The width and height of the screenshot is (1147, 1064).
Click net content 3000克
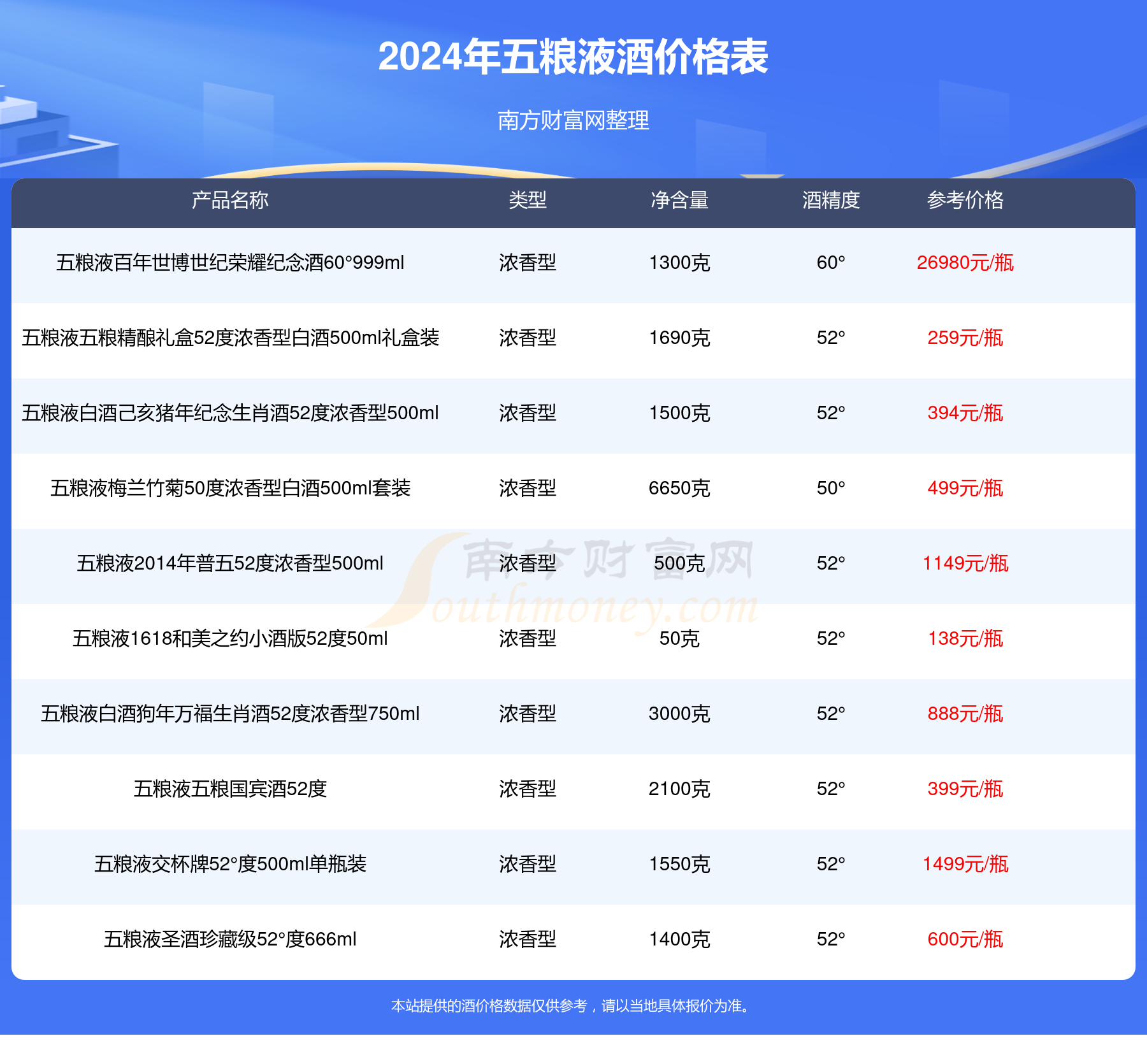click(x=679, y=714)
